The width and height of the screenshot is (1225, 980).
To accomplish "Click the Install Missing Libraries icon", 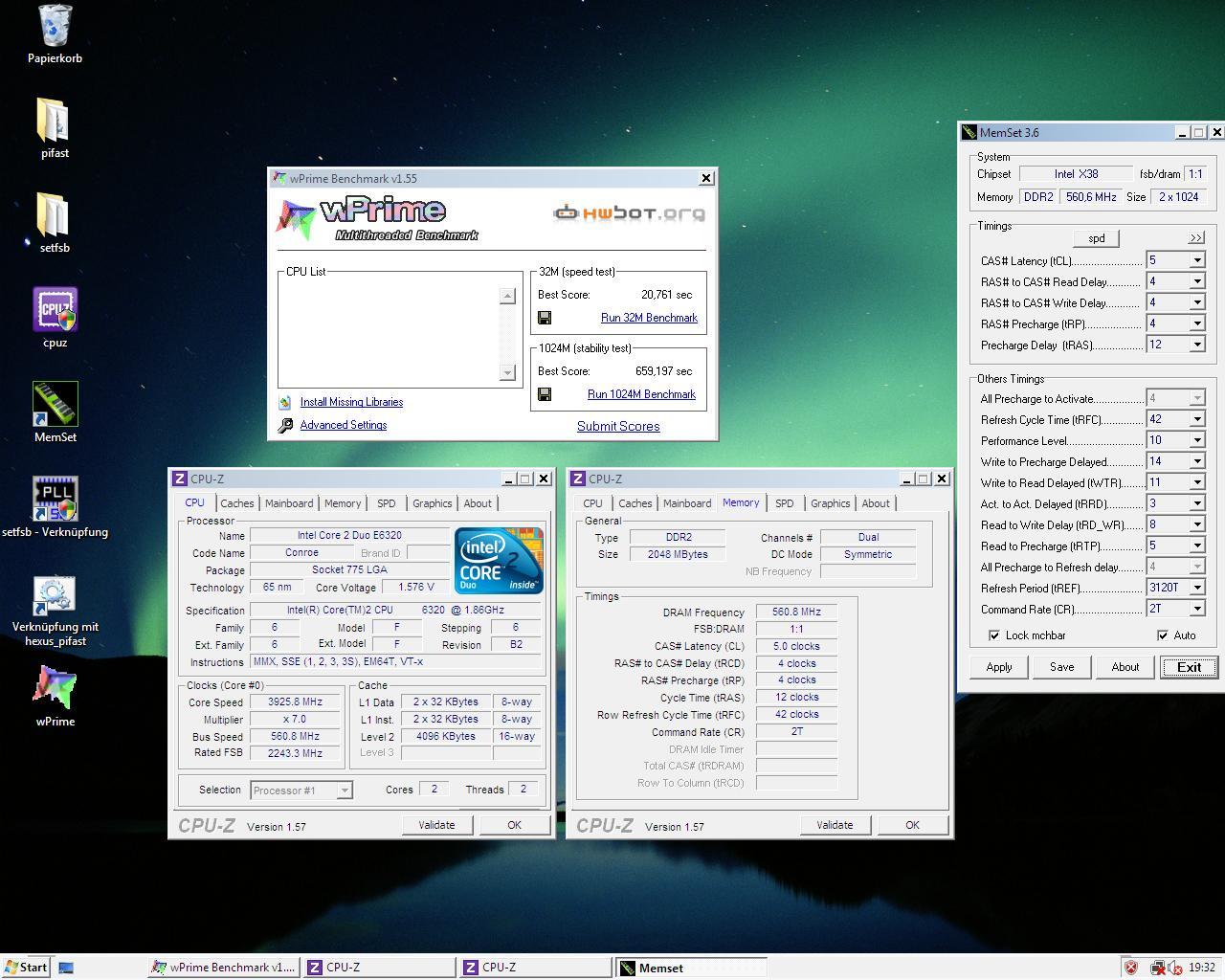I will point(285,403).
